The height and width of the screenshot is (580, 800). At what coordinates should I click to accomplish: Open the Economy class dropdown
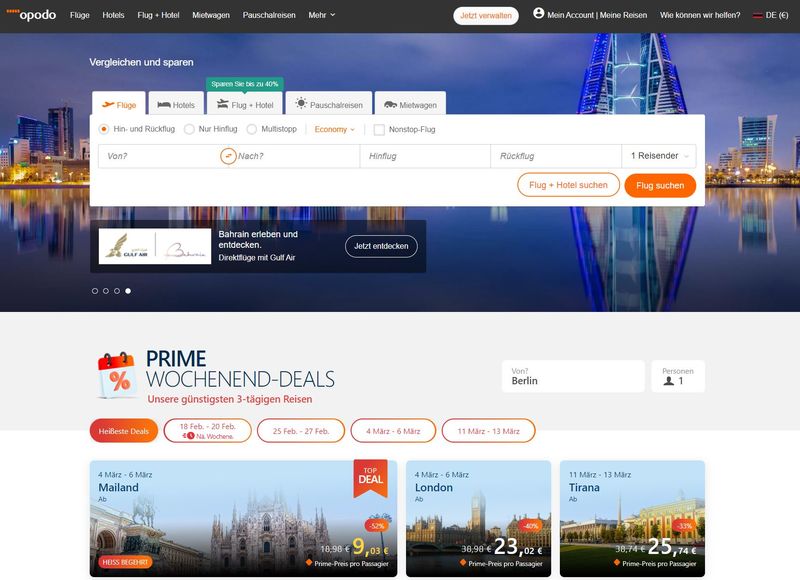tap(334, 129)
